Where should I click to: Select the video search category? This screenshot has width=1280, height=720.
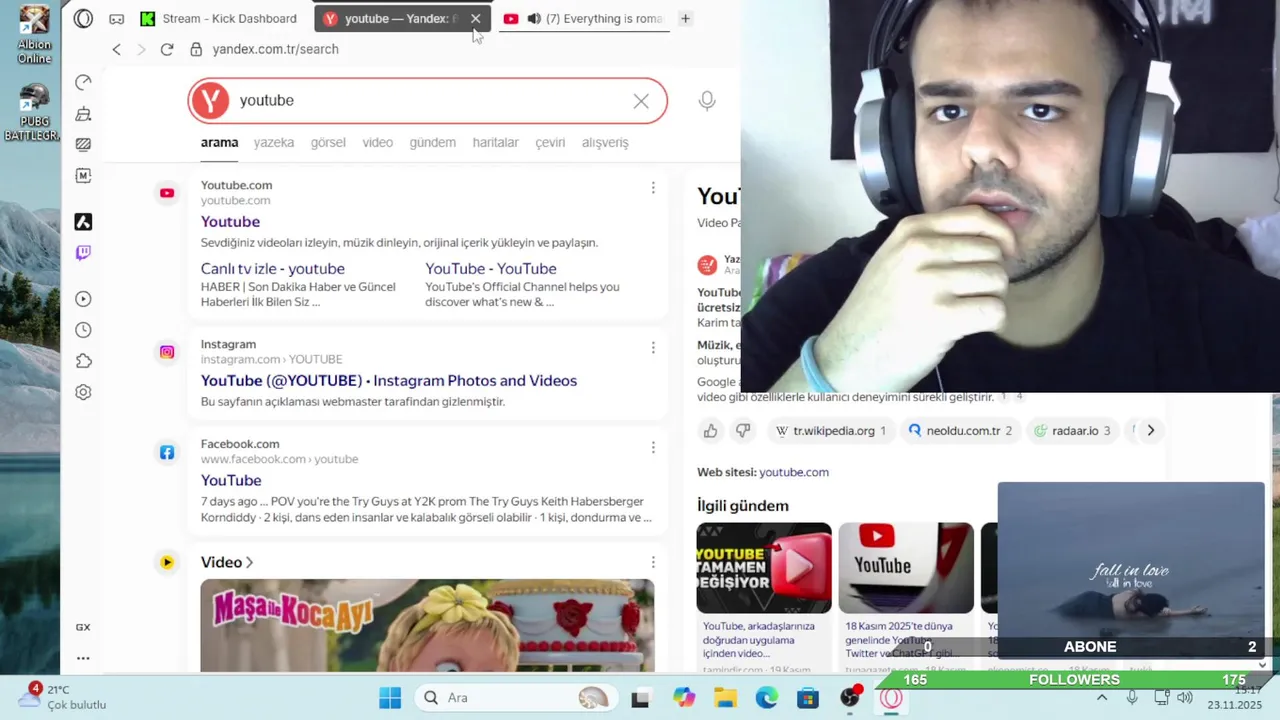pos(377,142)
